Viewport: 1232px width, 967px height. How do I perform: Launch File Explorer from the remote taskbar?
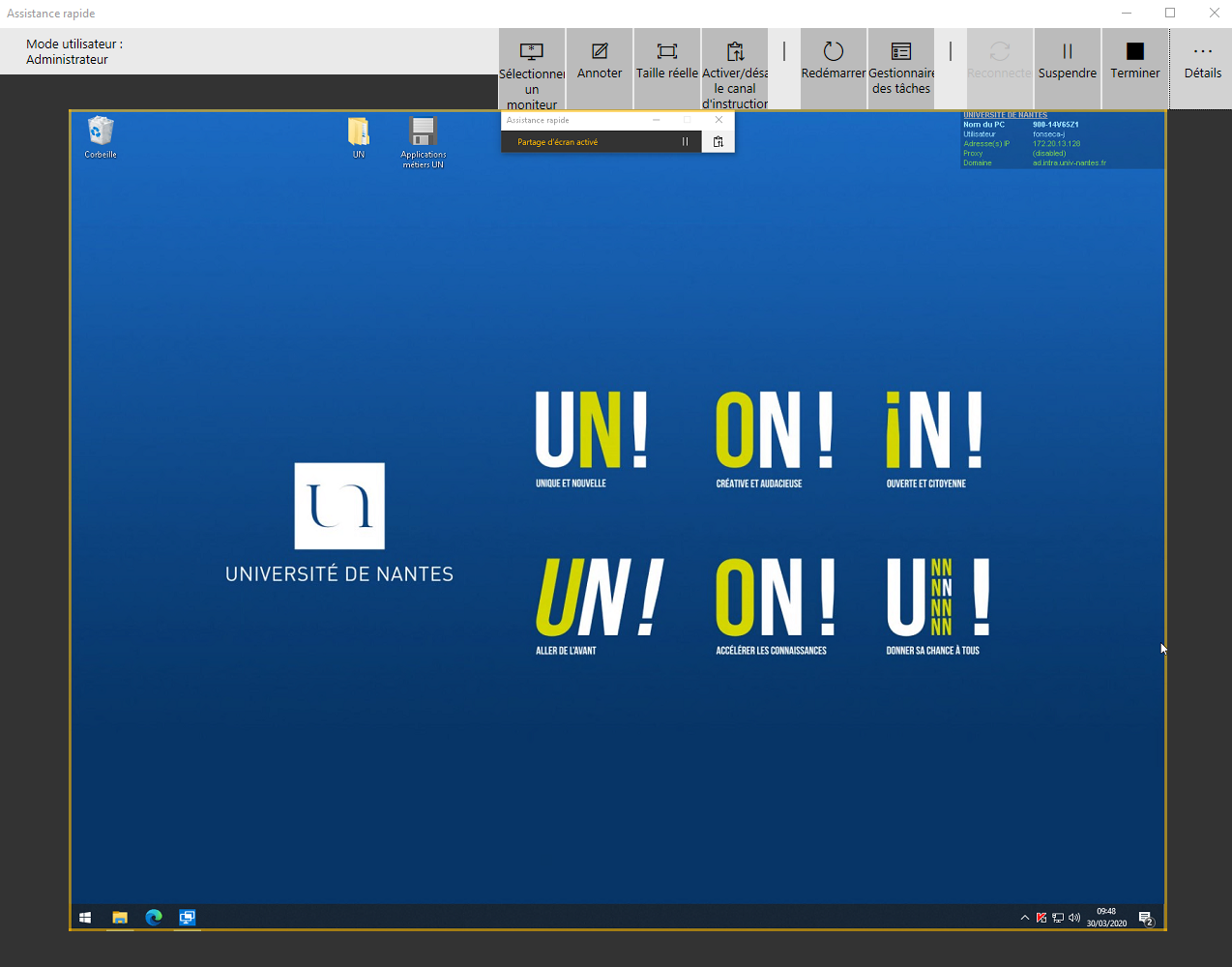120,918
